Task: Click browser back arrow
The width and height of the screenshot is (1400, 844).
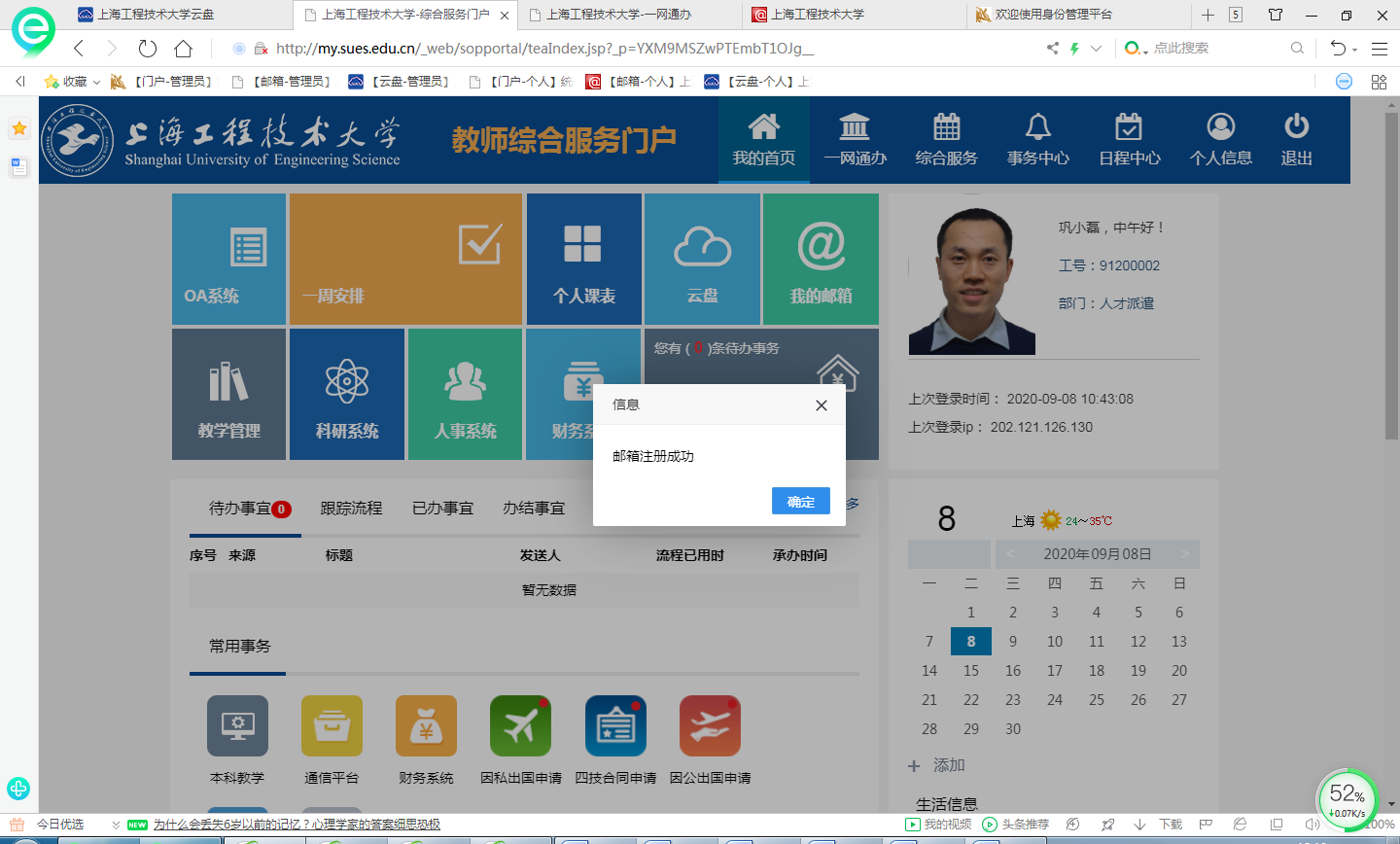Action: pyautogui.click(x=79, y=48)
